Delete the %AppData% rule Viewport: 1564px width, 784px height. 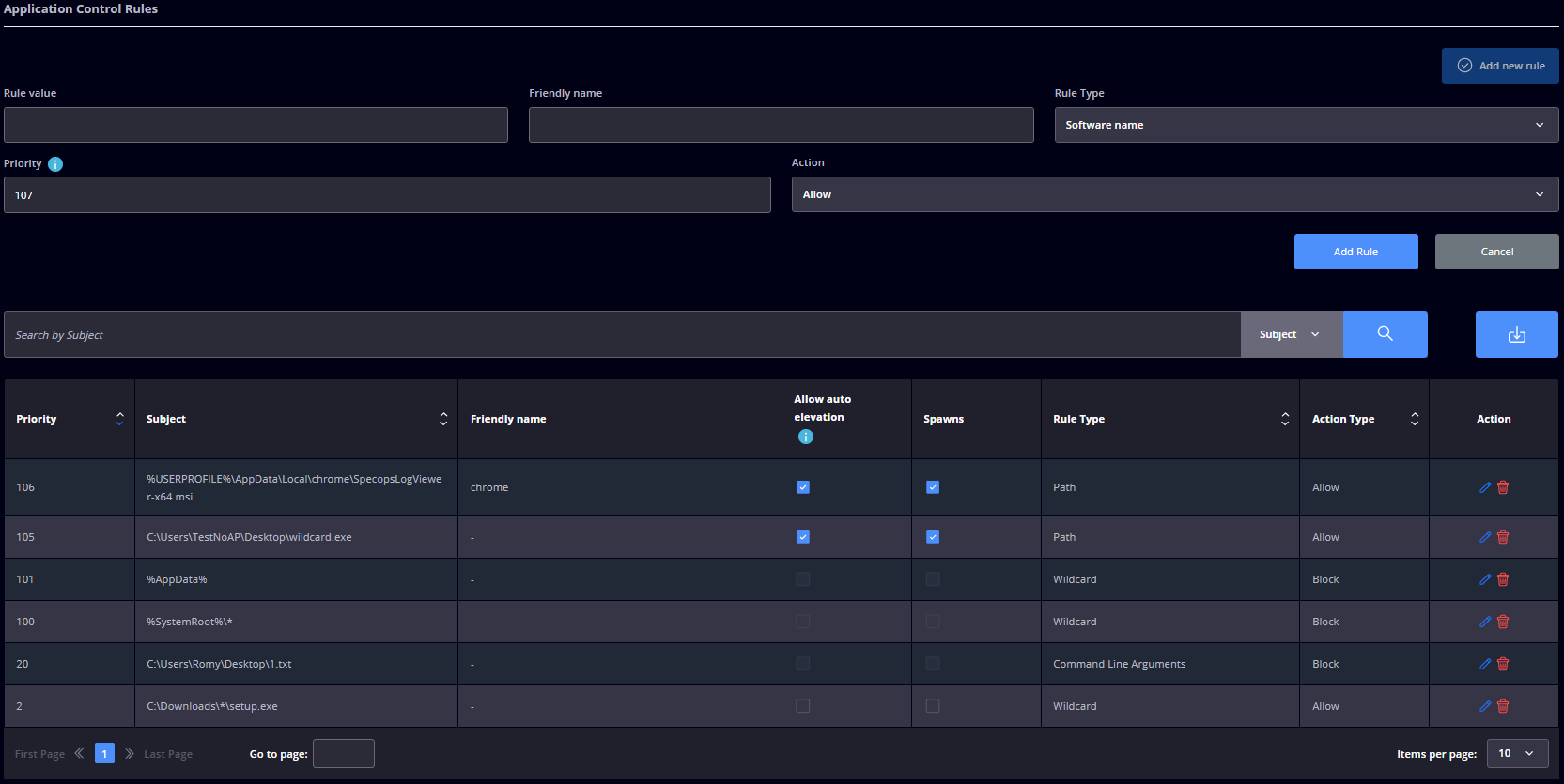click(1503, 579)
